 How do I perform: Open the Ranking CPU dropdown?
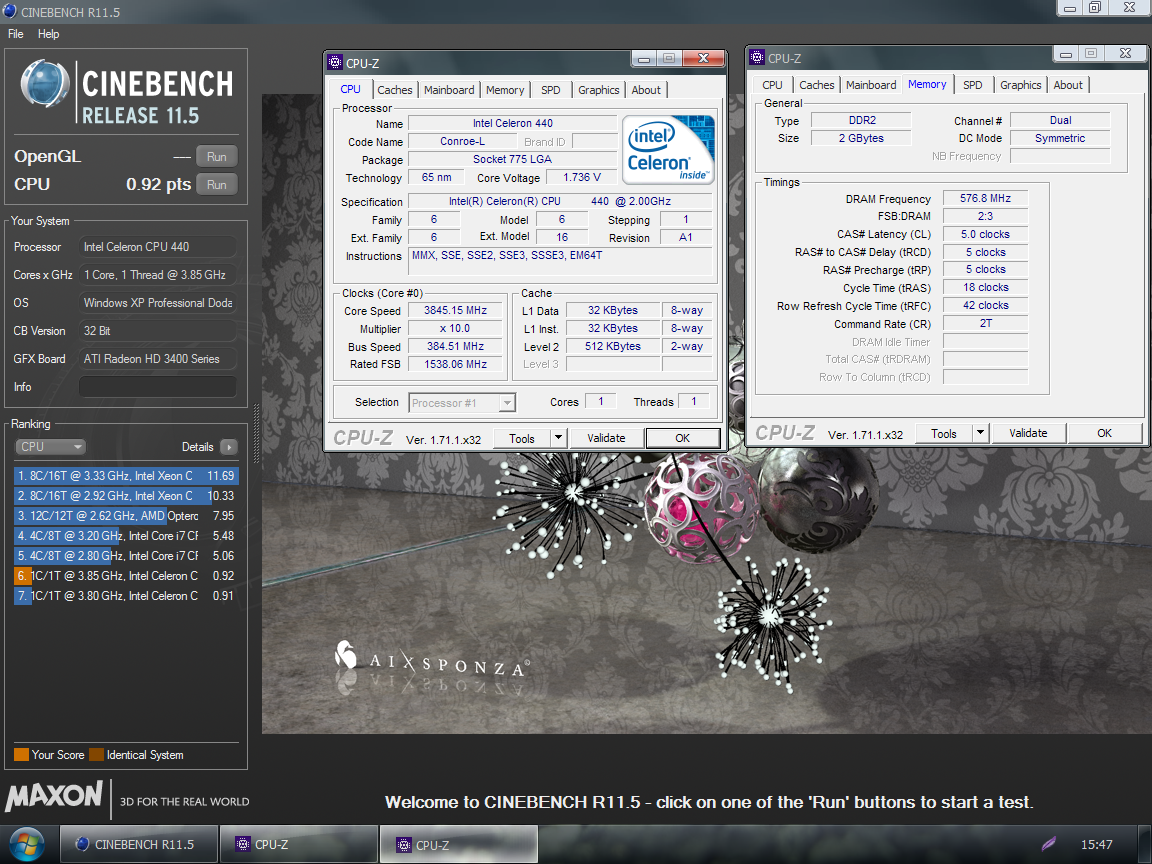tap(50, 447)
